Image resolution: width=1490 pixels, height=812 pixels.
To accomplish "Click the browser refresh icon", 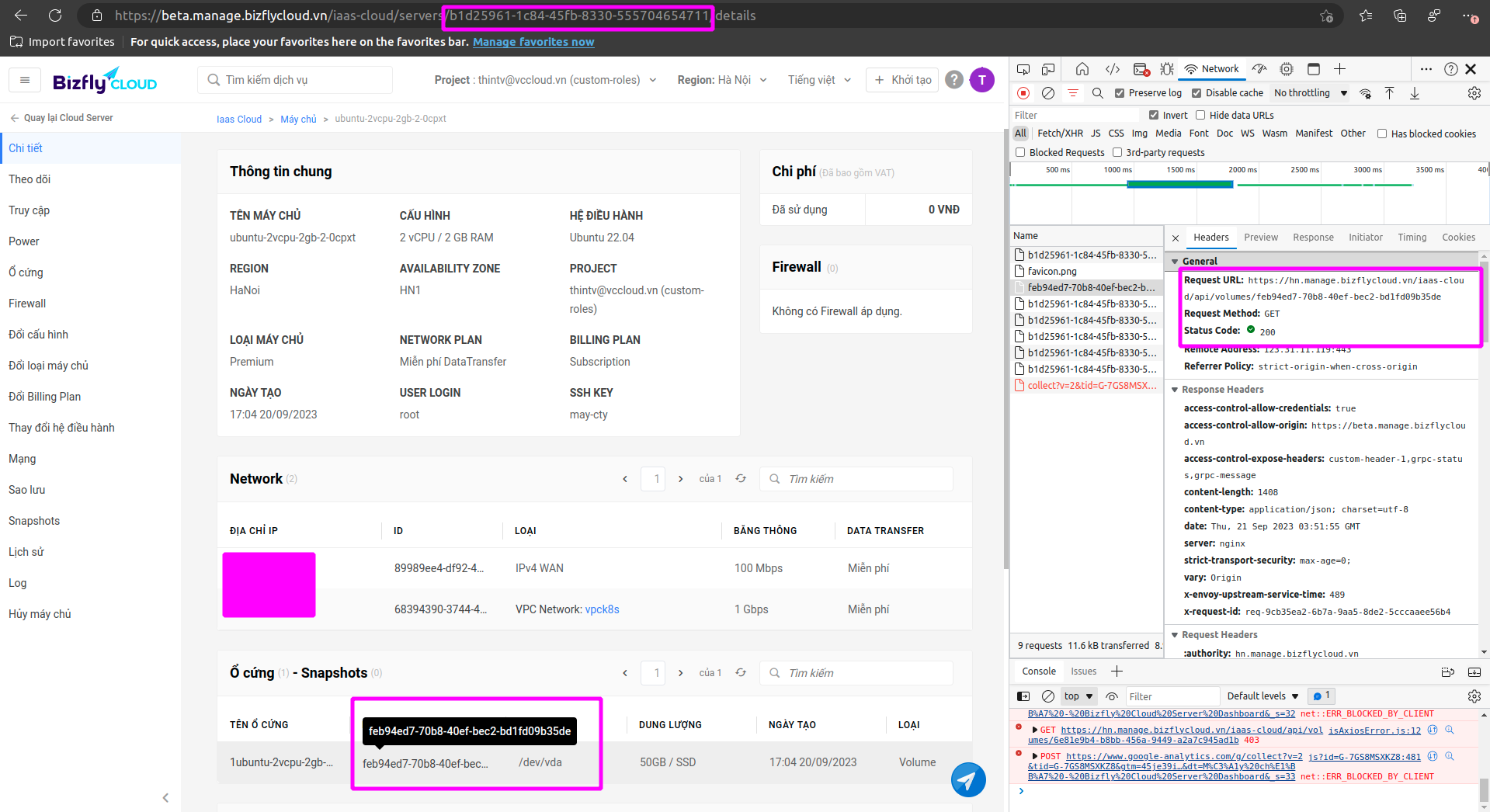I will point(55,16).
